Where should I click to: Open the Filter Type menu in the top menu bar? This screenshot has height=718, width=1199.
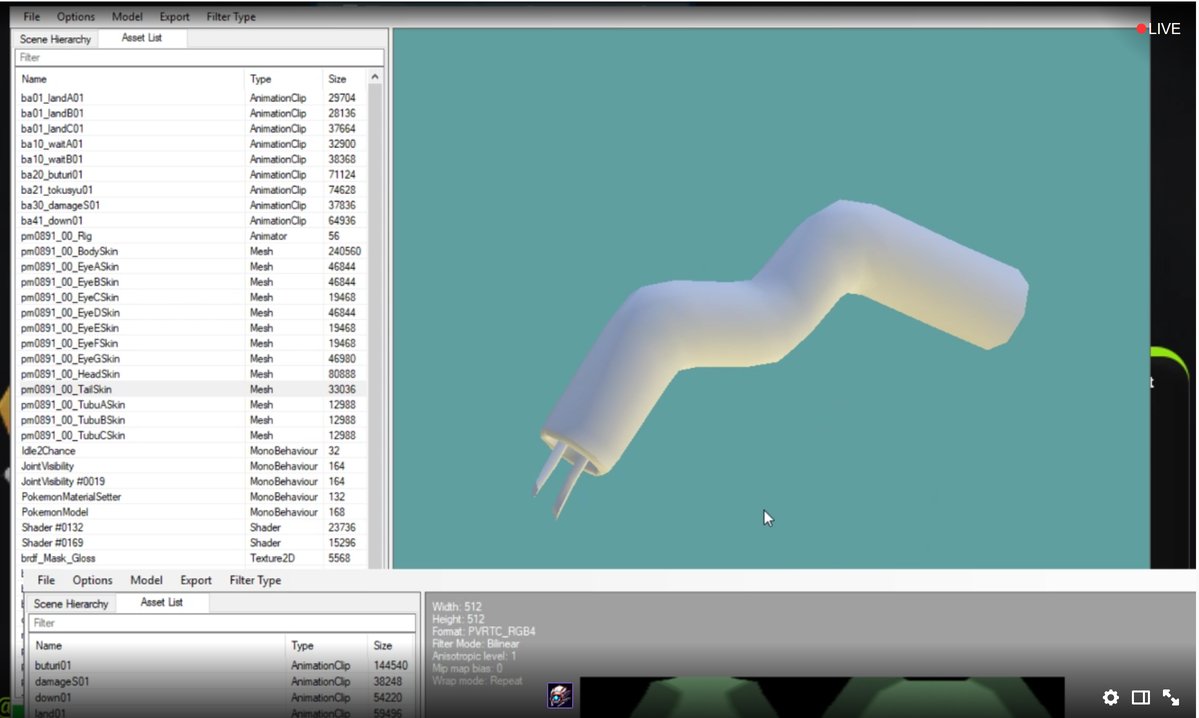click(x=229, y=17)
